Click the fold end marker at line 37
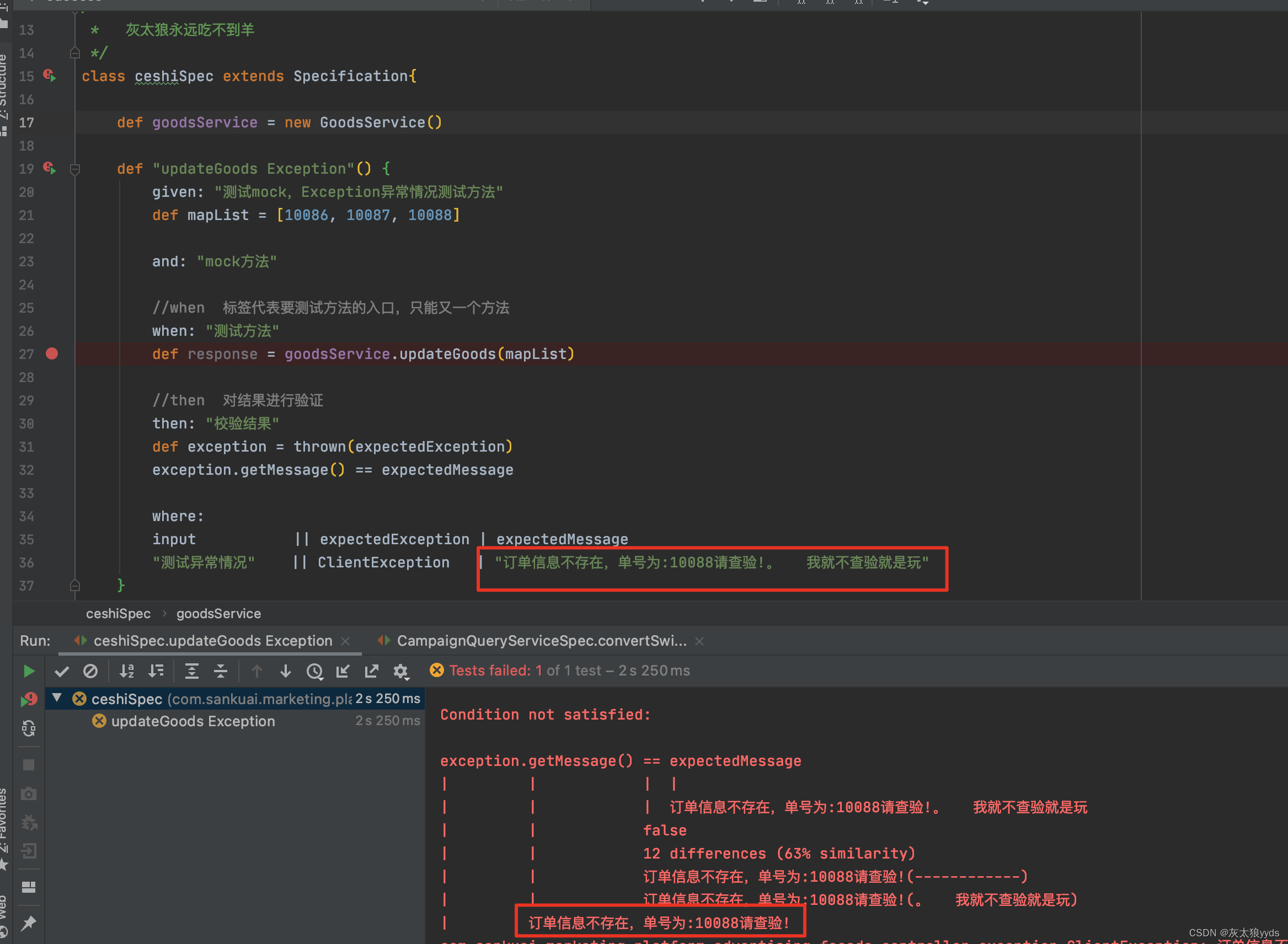This screenshot has width=1288, height=944. pyautogui.click(x=75, y=585)
